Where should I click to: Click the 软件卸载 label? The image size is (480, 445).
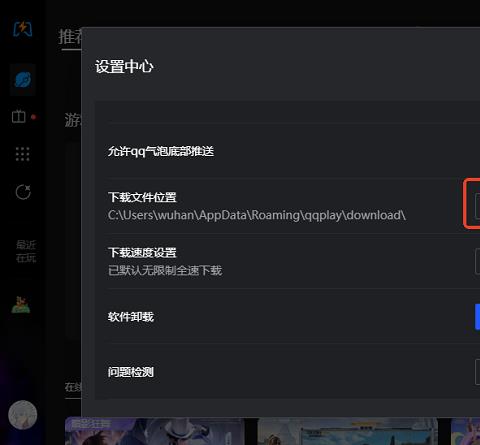pyautogui.click(x=131, y=317)
